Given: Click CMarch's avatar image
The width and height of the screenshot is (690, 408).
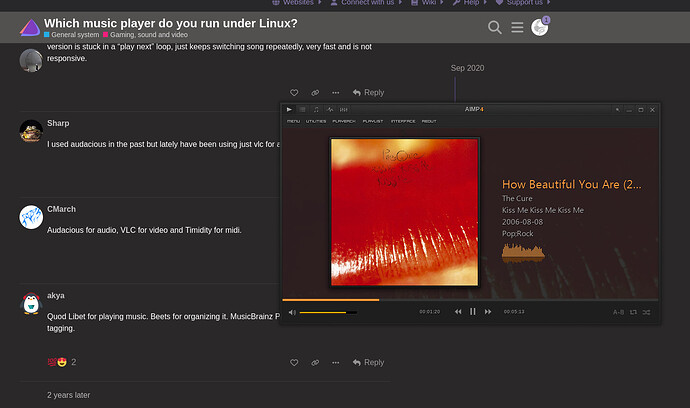Looking at the screenshot, I should tap(31, 217).
